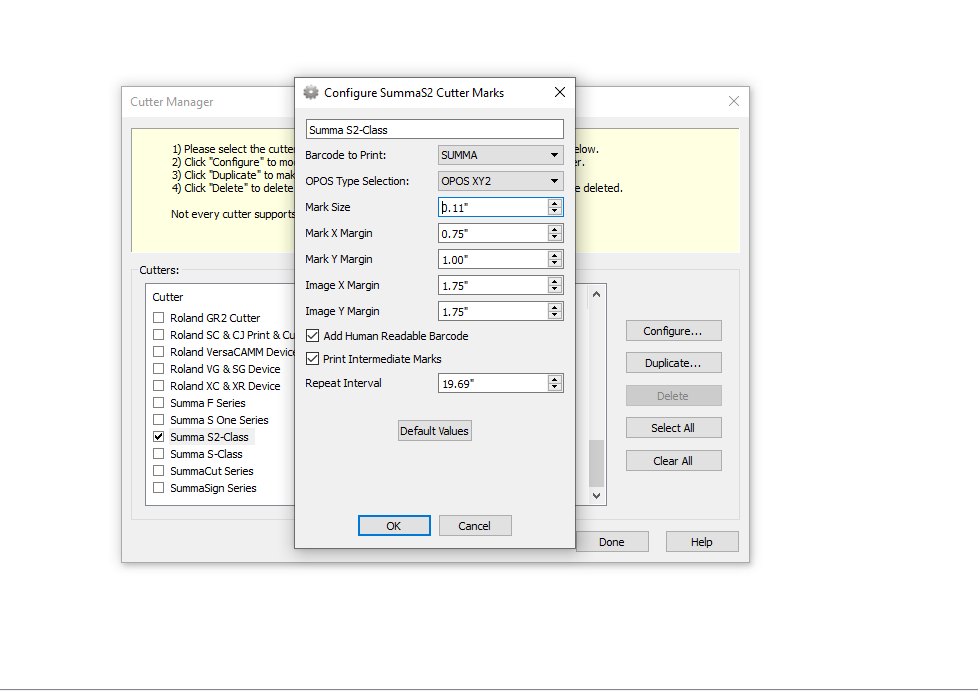Check the Summa S-Class checkbox
Viewport: 978px width, 691px height.
(x=158, y=453)
